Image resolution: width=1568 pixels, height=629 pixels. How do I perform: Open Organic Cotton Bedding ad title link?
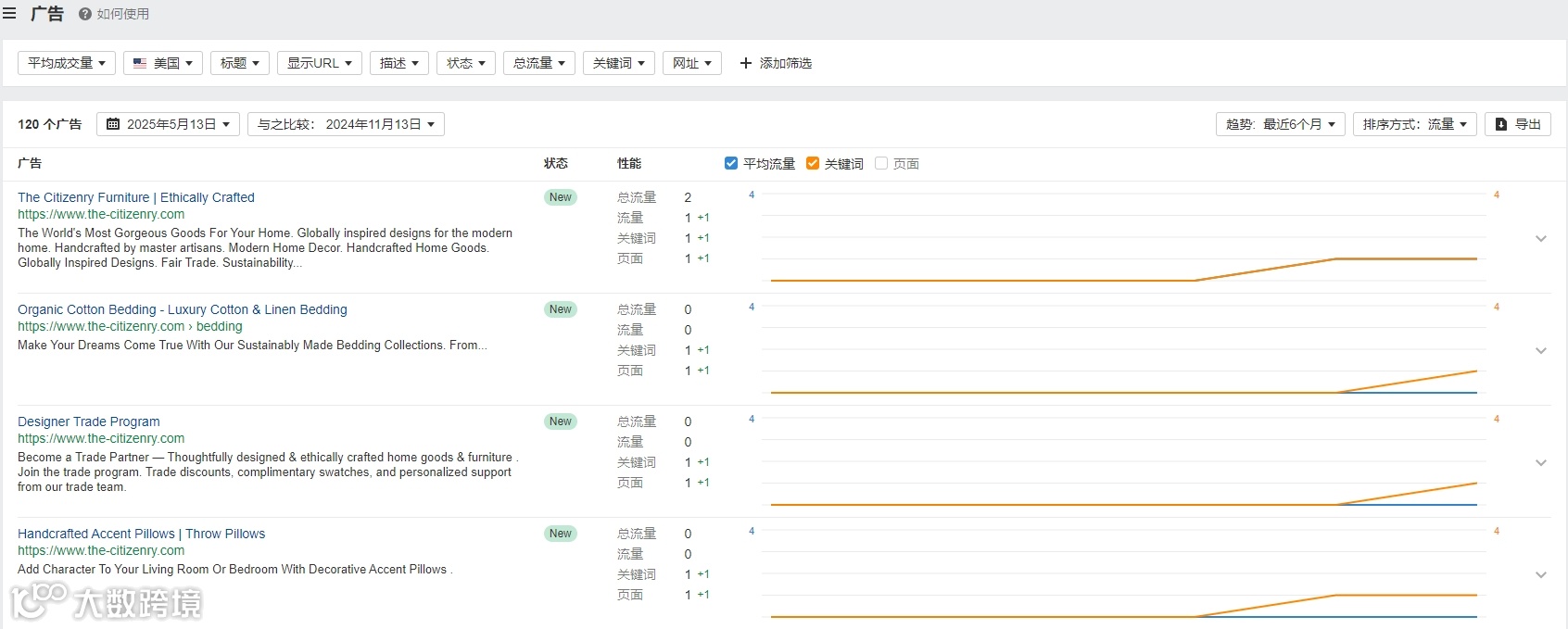[x=183, y=309]
